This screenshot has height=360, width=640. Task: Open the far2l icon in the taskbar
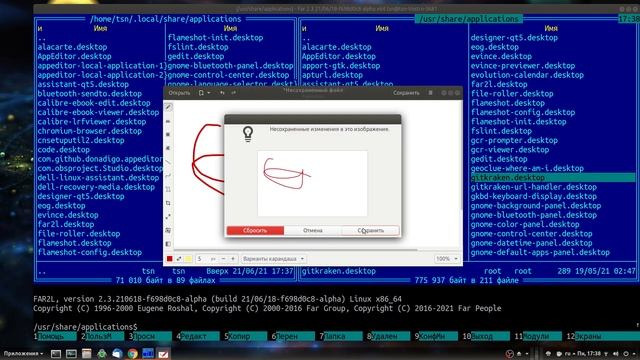point(148,353)
